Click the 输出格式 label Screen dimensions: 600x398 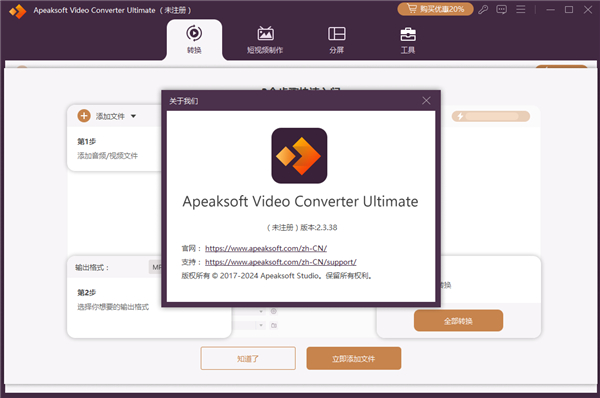pos(92,268)
